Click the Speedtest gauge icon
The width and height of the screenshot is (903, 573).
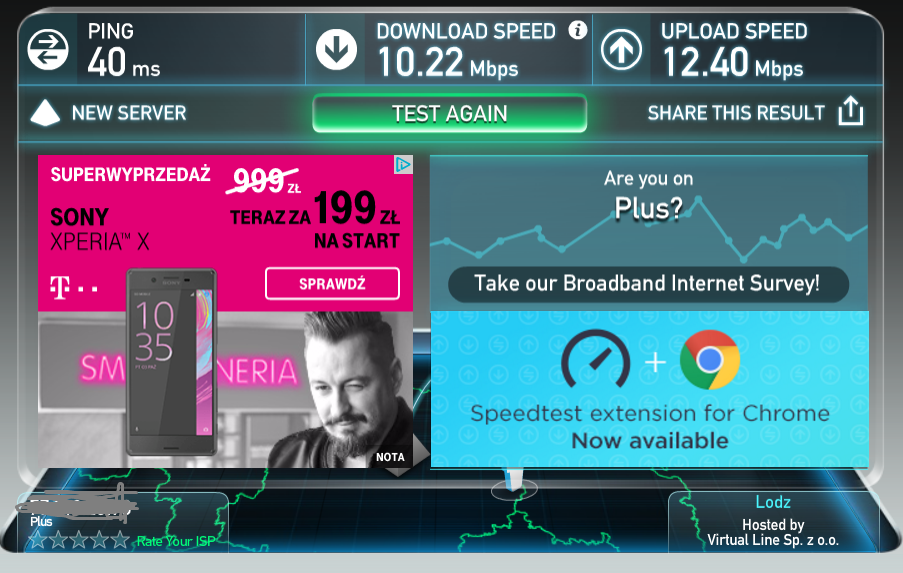click(x=595, y=358)
